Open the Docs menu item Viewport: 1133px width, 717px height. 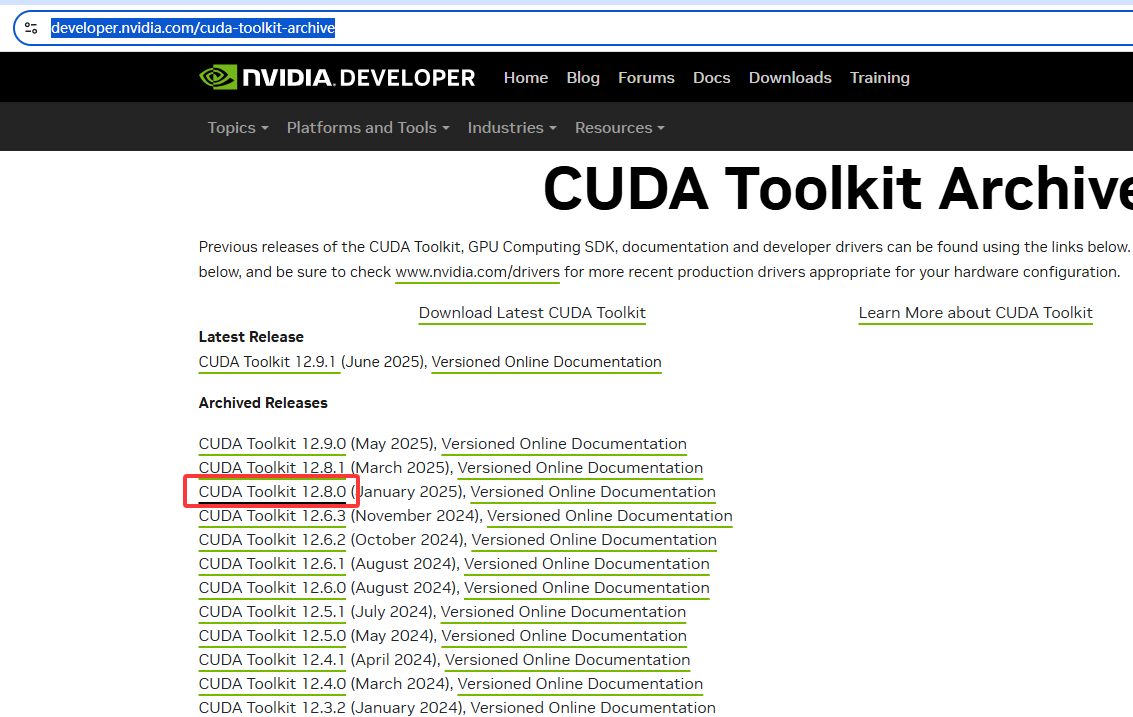(712, 77)
